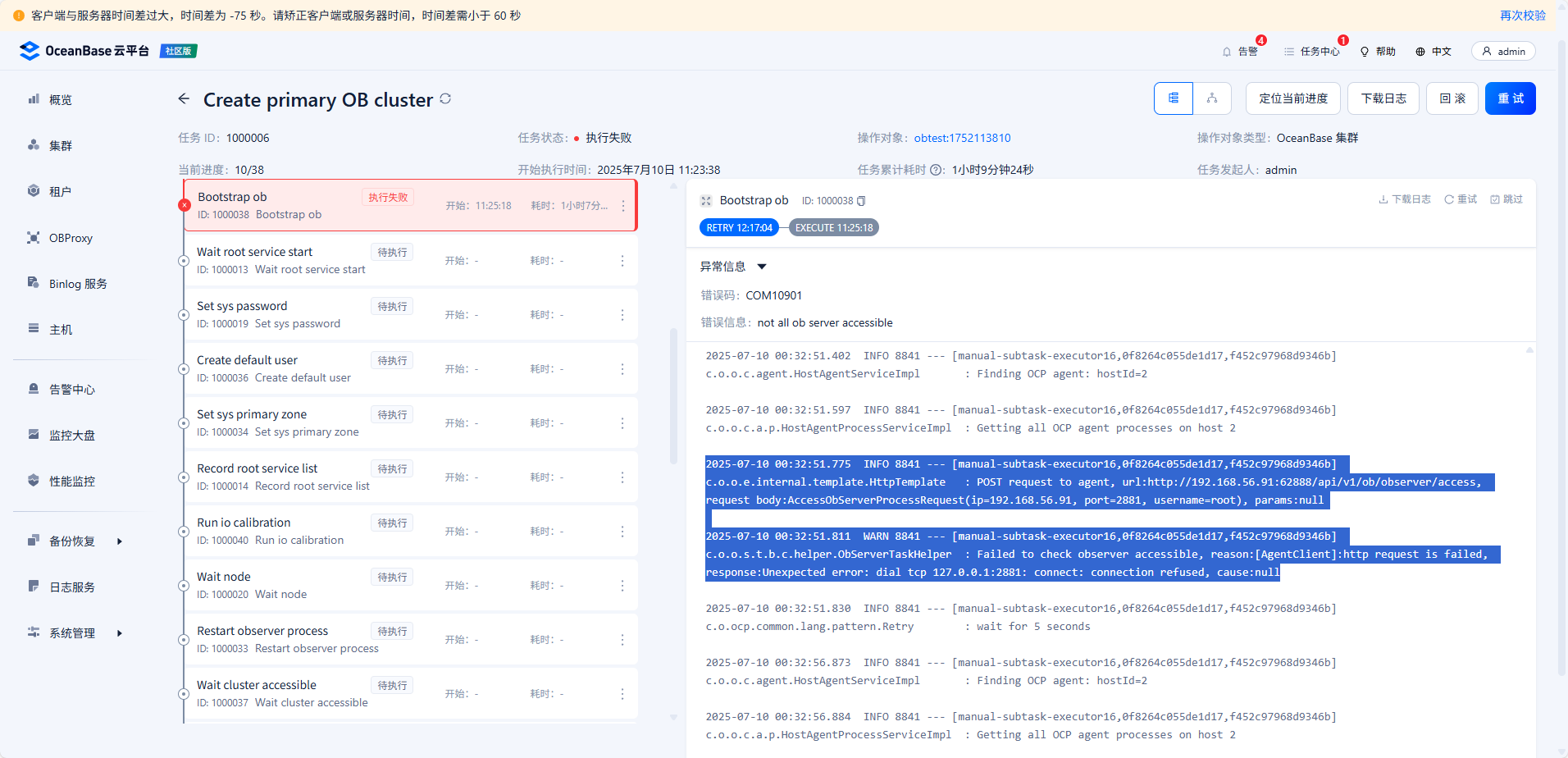Switch to list view of subtasks

tap(1174, 98)
